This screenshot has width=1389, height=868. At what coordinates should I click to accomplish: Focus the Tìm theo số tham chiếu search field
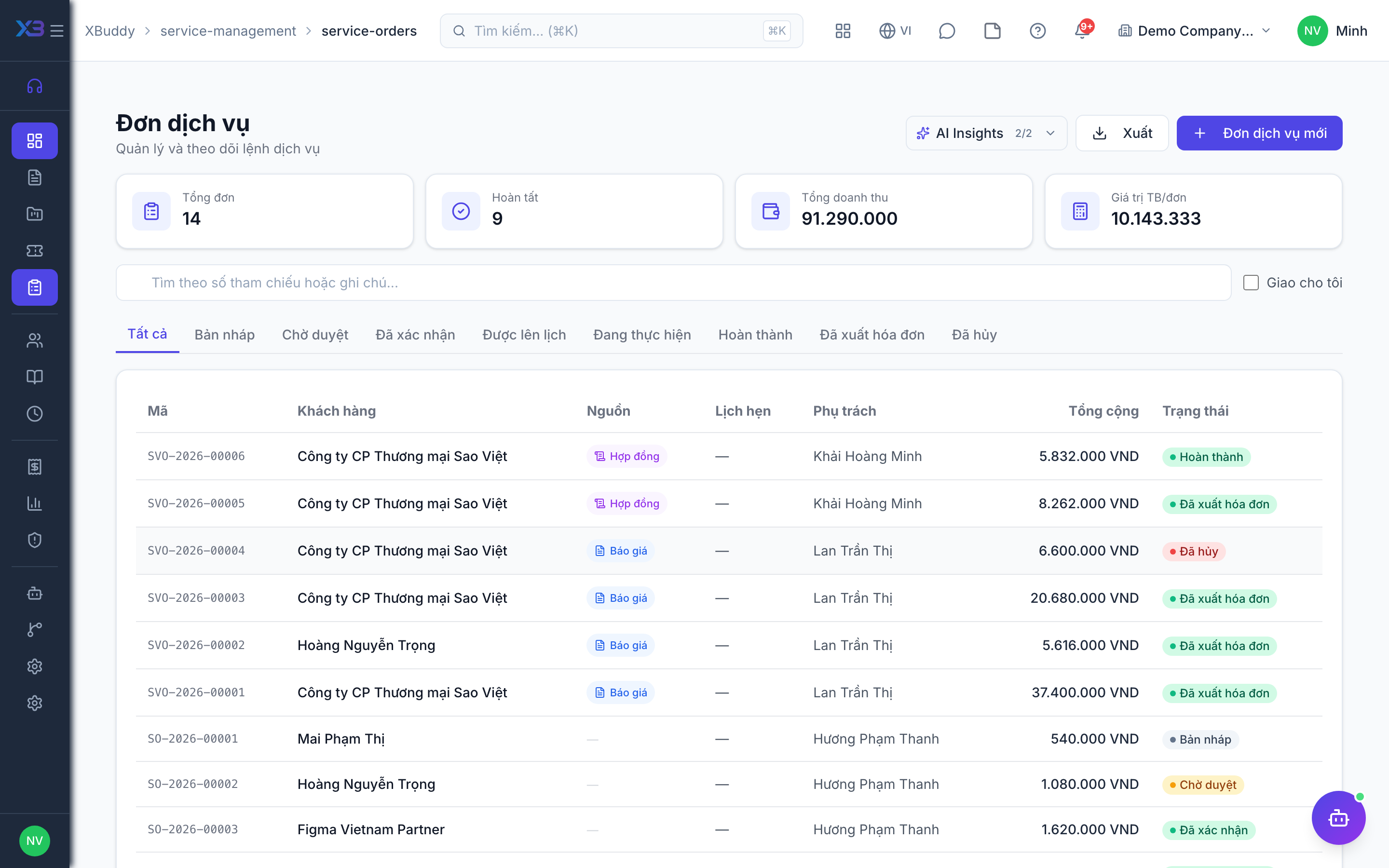[x=673, y=283]
